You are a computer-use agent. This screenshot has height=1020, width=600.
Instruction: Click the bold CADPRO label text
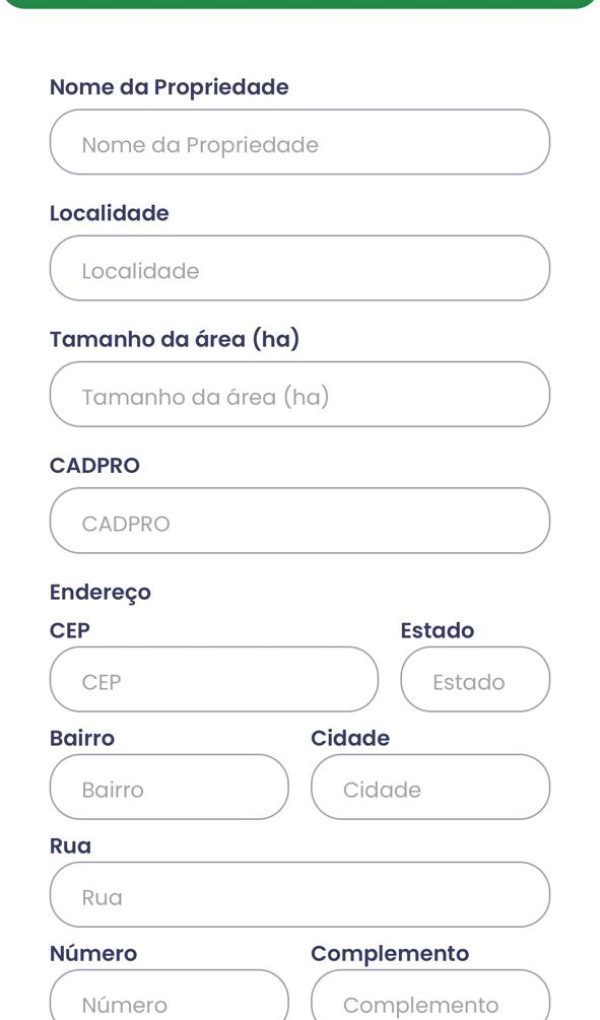[95, 466]
